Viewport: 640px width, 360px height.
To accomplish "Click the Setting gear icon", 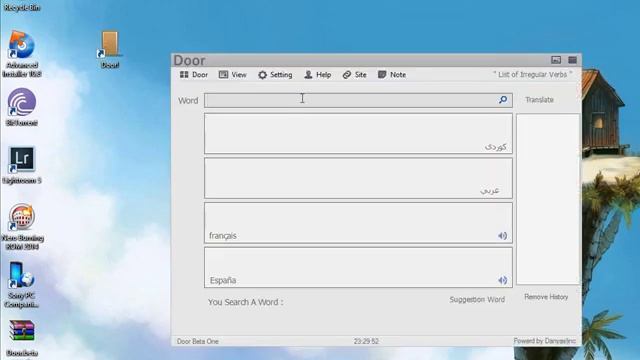I will pos(262,75).
